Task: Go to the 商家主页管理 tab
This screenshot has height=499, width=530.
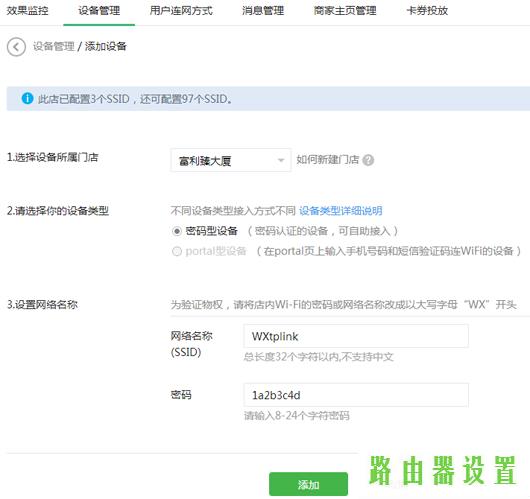Action: 345,10
